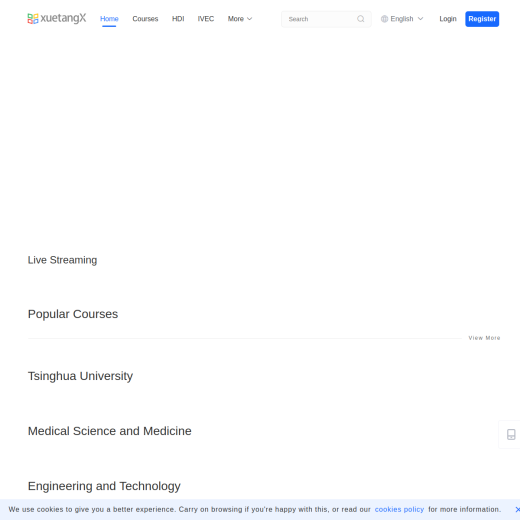Open the mobile app icon on right edge
The width and height of the screenshot is (520, 520).
(511, 434)
